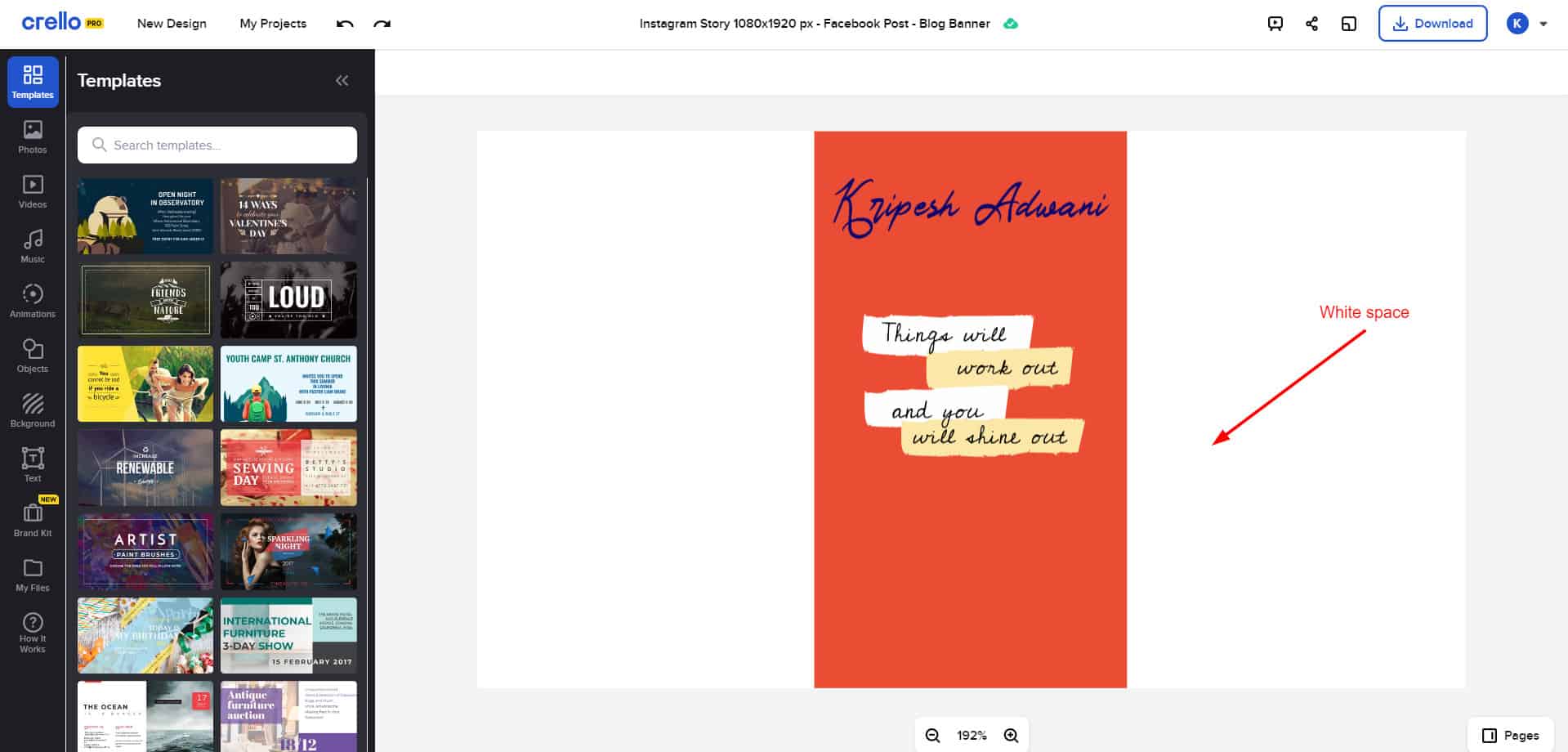Open the Photos panel in sidebar
Screen dimensions: 1568x752
click(x=33, y=137)
